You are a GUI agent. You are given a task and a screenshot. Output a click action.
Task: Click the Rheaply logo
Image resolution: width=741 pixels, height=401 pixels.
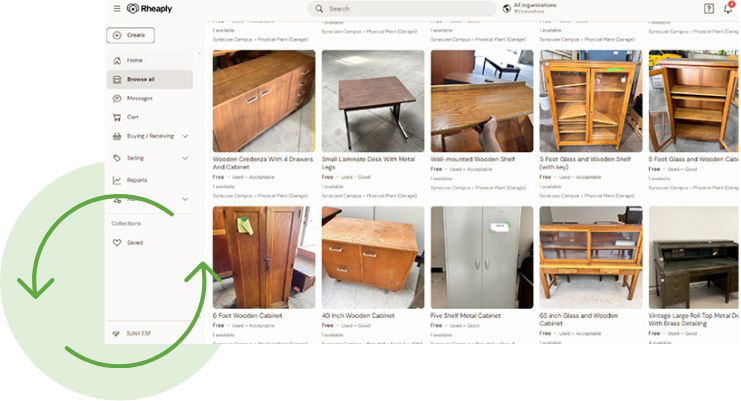(x=149, y=9)
